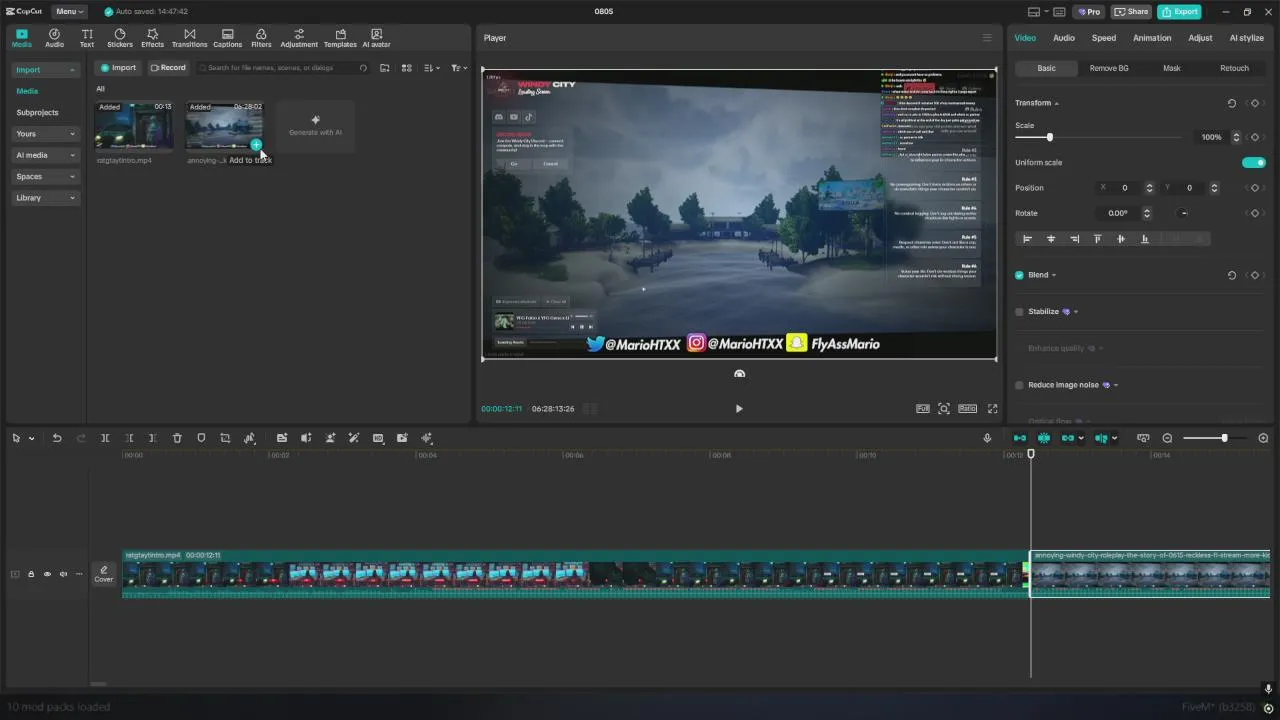Open the Filters panel

[x=261, y=38]
